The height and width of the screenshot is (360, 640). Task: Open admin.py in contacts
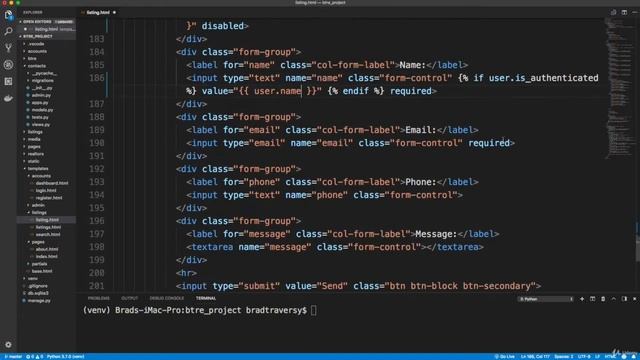point(41,95)
